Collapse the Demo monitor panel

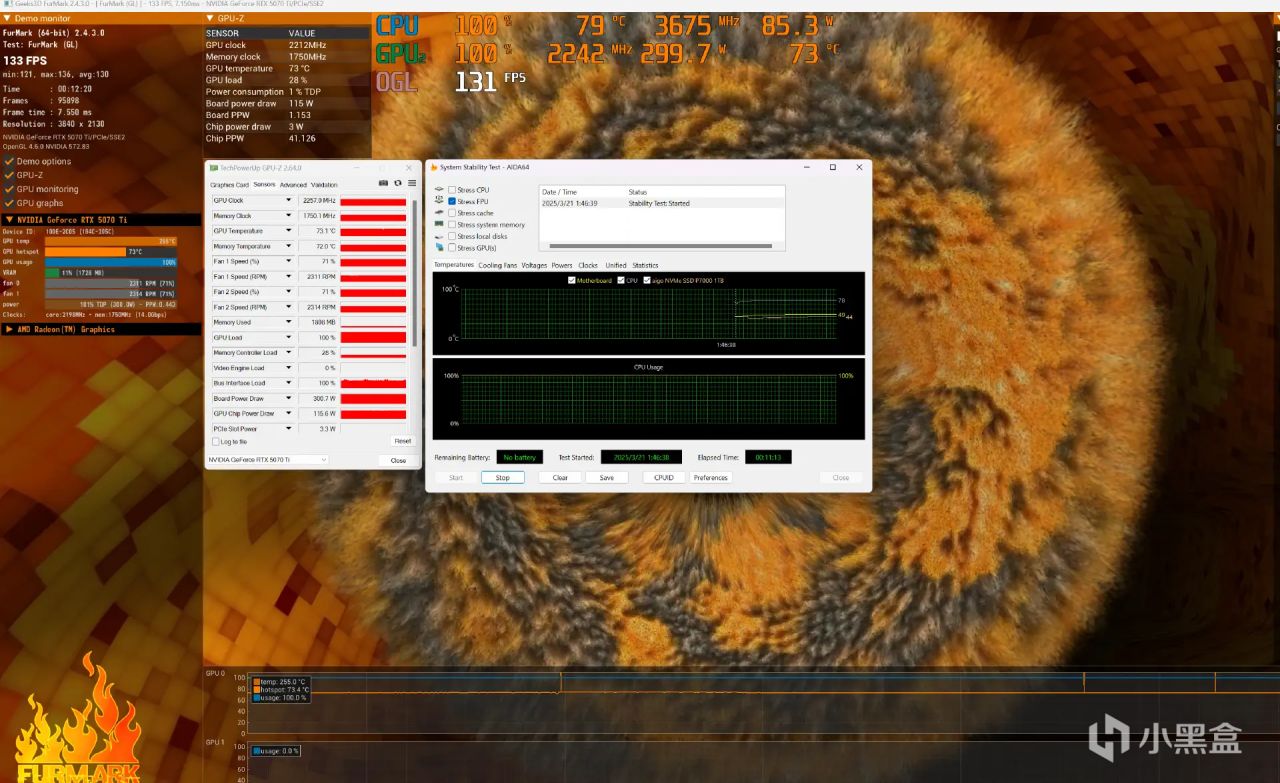click(8, 18)
